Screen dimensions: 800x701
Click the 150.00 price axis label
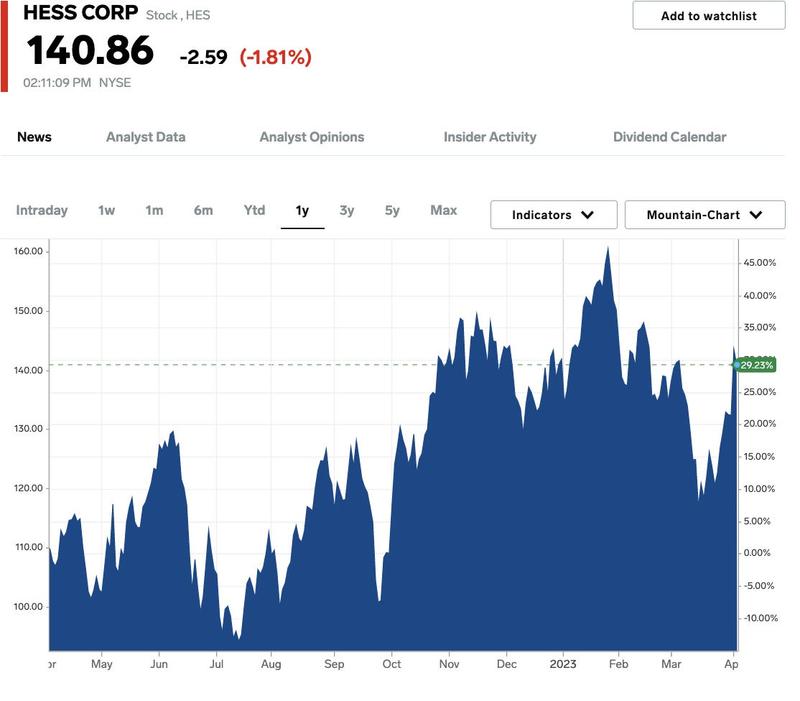pyautogui.click(x=29, y=311)
